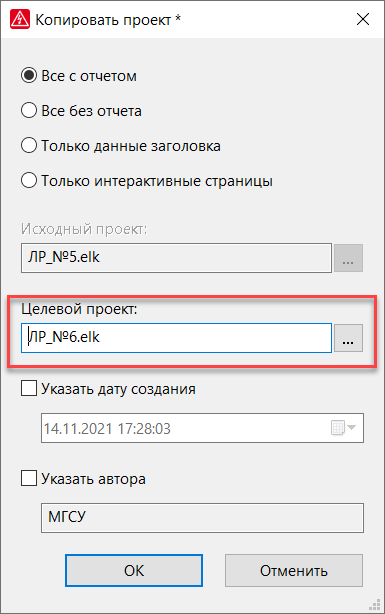The image size is (385, 614).
Task: Enable the Указать автора checkbox
Action: tap(29, 479)
